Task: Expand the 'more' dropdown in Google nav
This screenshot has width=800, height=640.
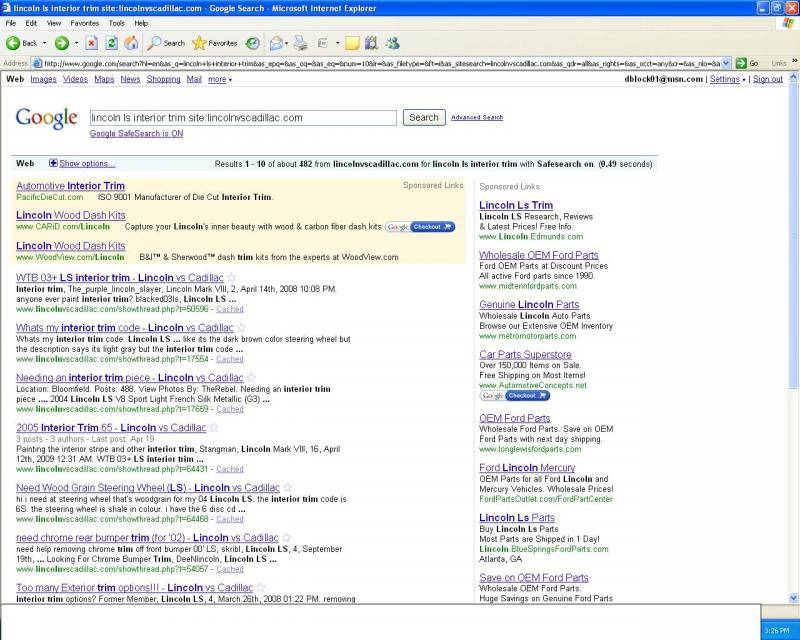Action: tap(220, 79)
